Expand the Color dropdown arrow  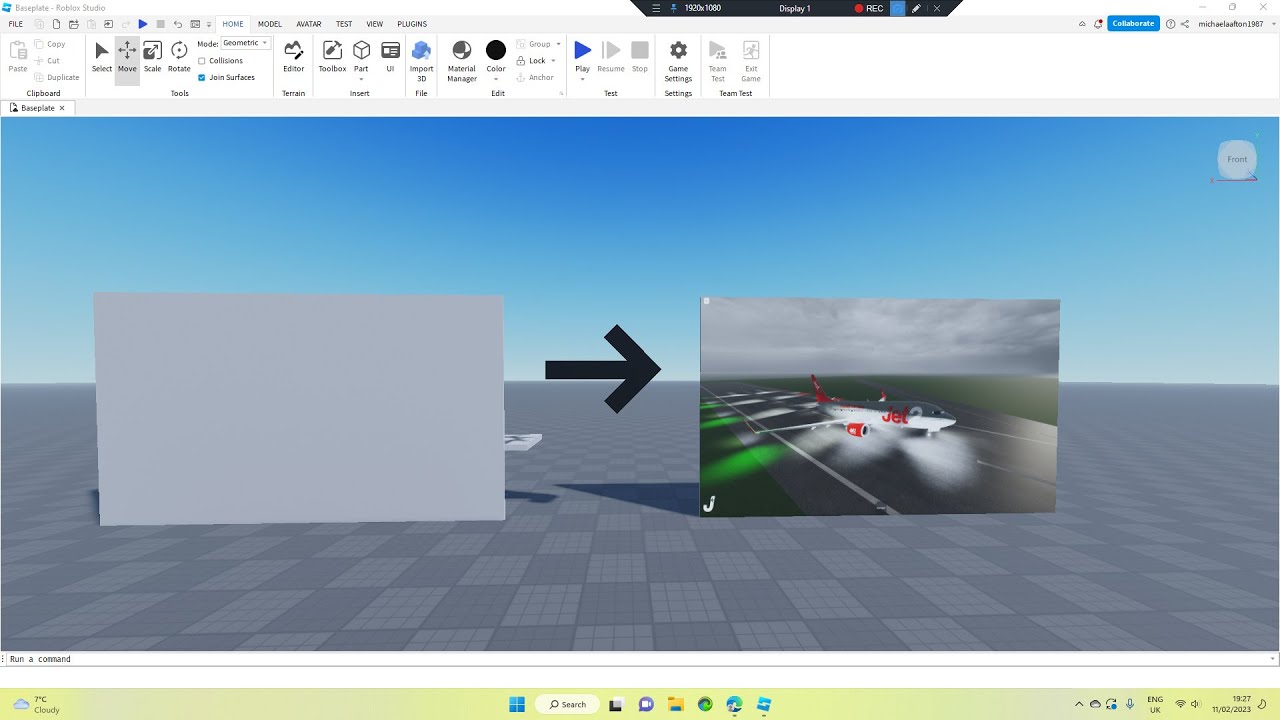click(x=496, y=78)
